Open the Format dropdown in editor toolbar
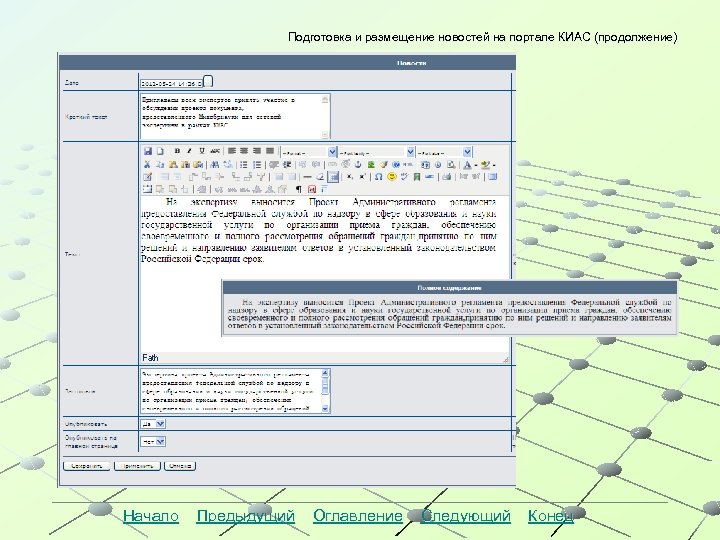The width and height of the screenshot is (720, 540). coord(309,152)
